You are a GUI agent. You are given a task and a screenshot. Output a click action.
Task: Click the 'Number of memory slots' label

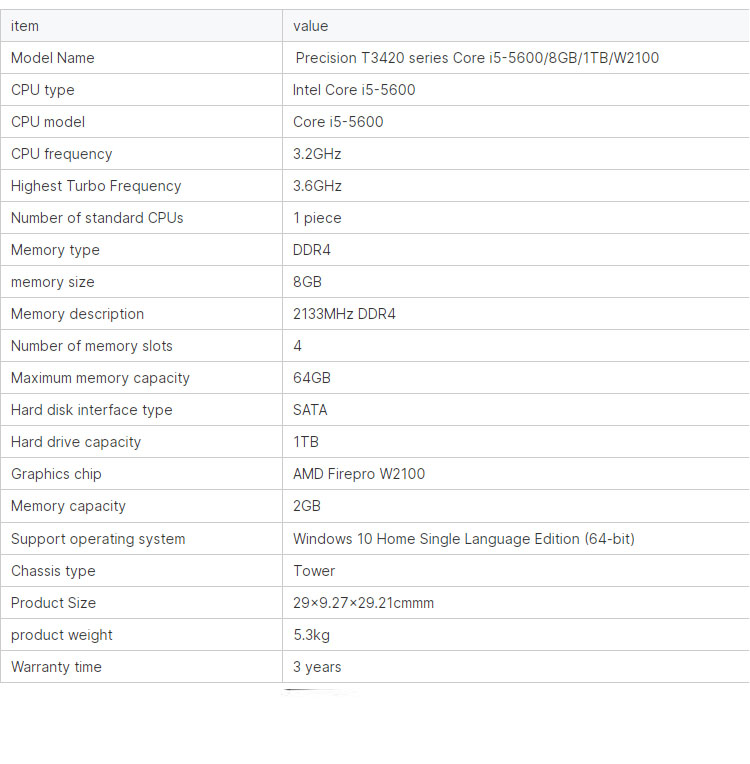[92, 346]
